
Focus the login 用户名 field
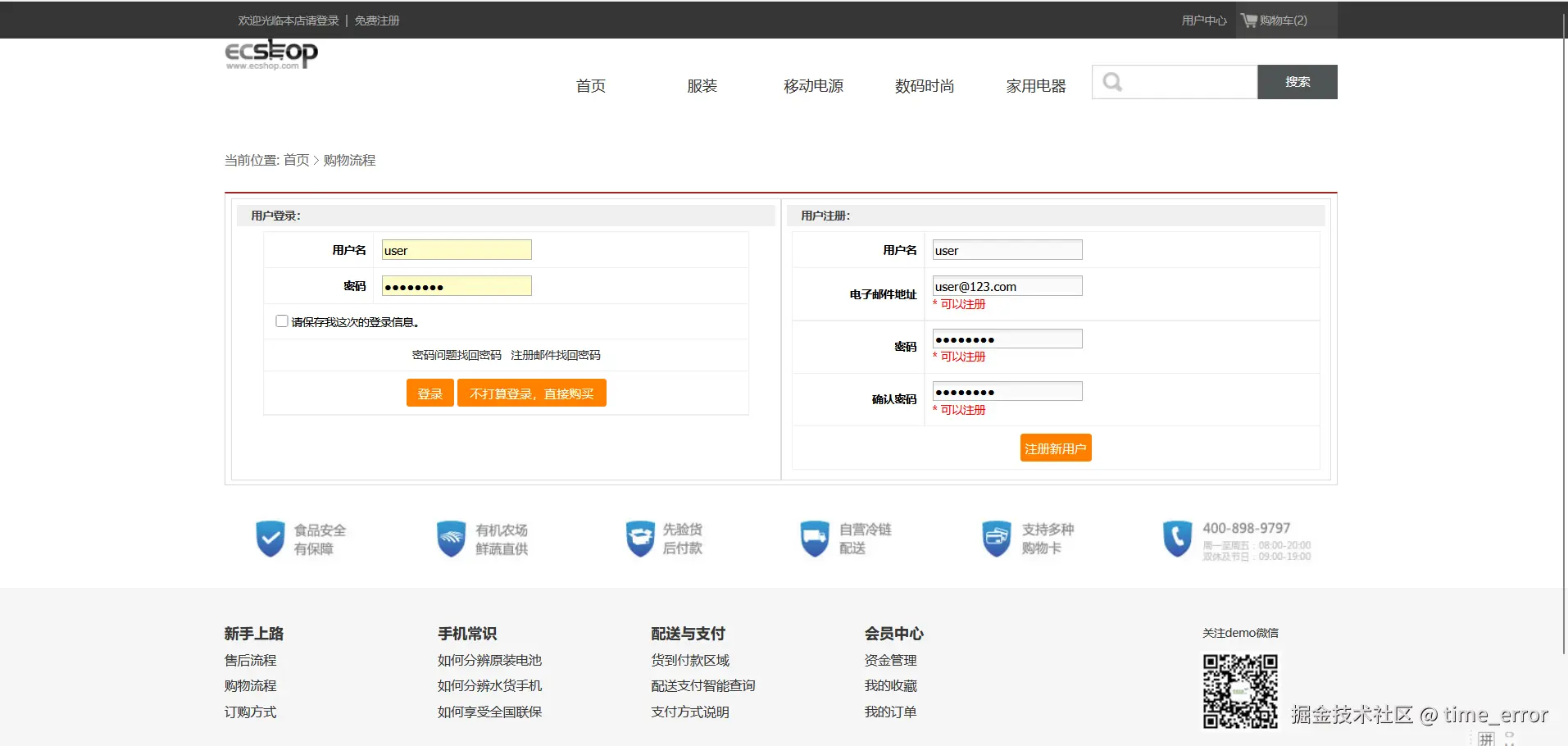coord(457,250)
